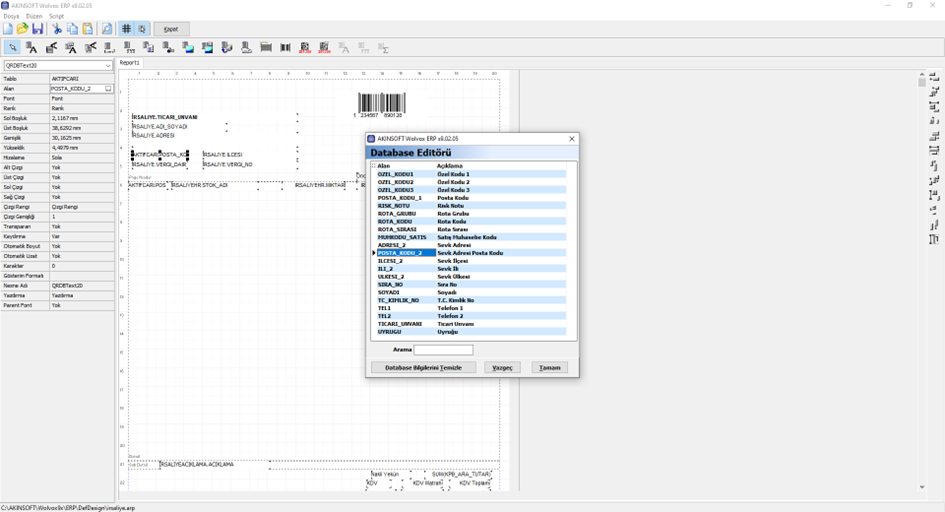The width and height of the screenshot is (945, 512).
Task: Switch to the Report1 tab
Action: pyautogui.click(x=129, y=63)
